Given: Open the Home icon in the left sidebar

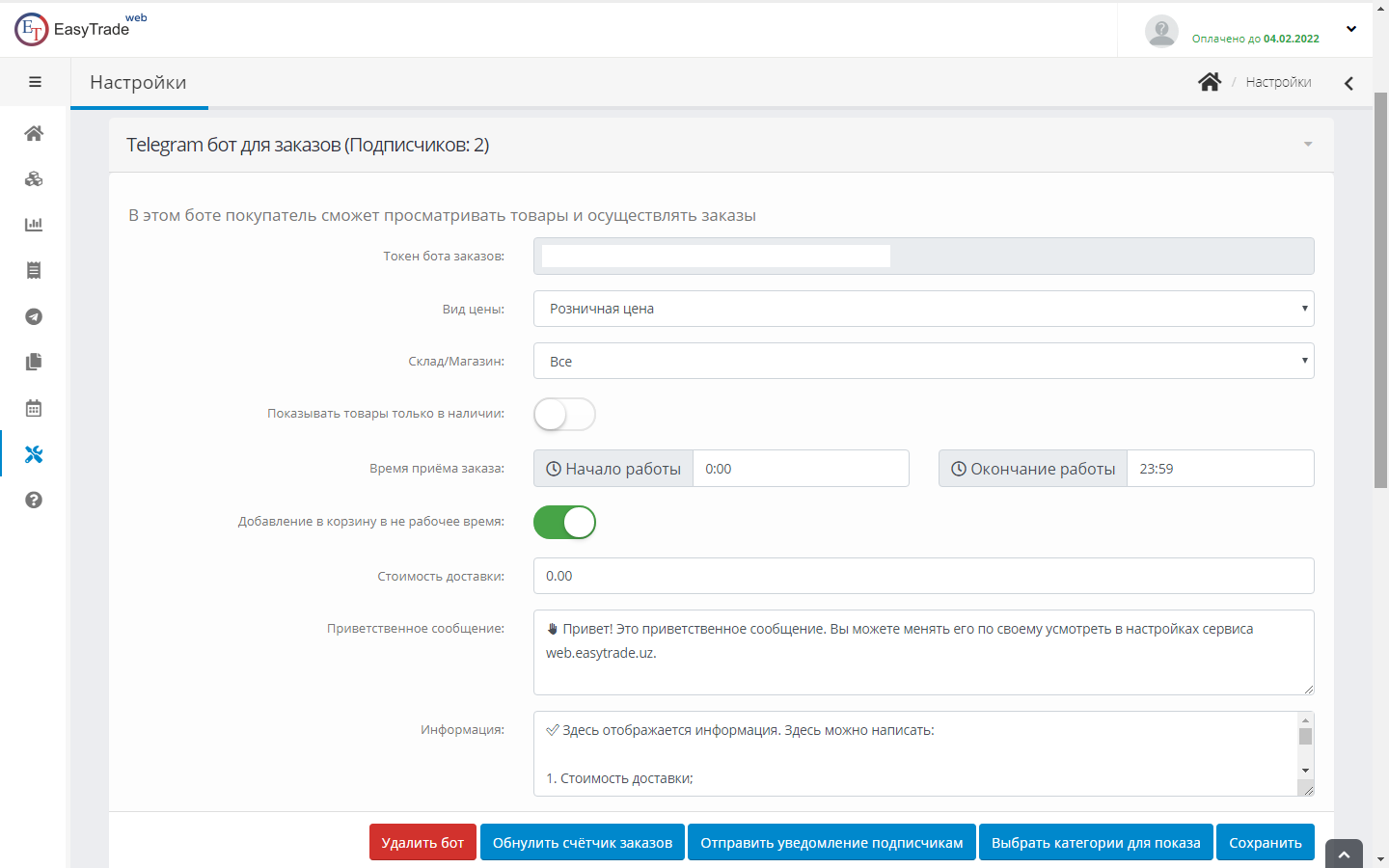Looking at the screenshot, I should 34,133.
